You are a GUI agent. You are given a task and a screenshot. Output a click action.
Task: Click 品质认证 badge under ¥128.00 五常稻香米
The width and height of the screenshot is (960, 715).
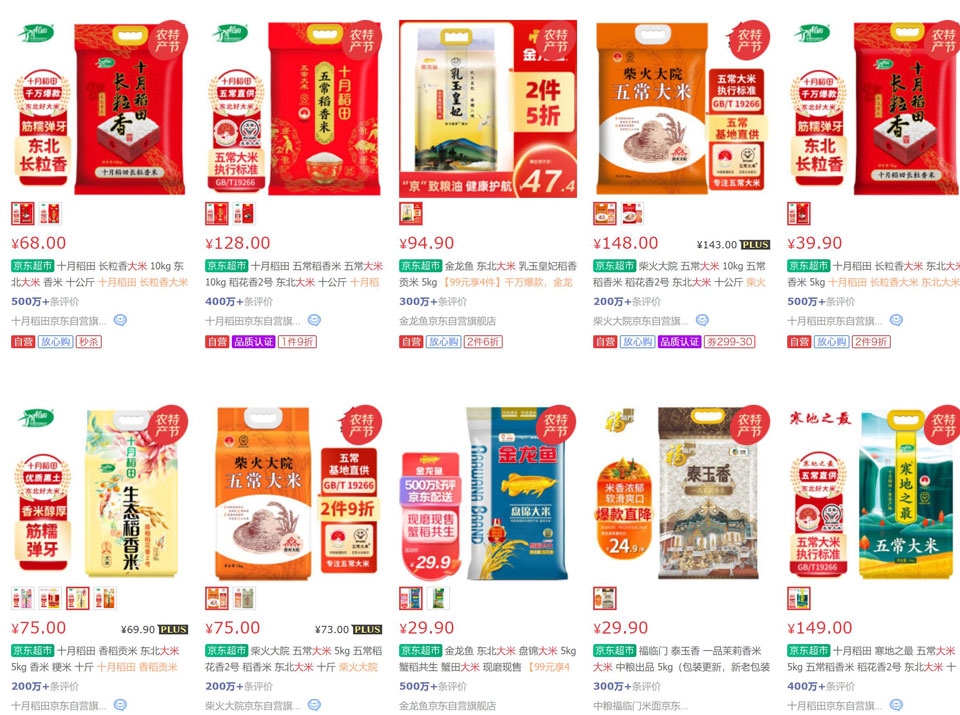253,342
